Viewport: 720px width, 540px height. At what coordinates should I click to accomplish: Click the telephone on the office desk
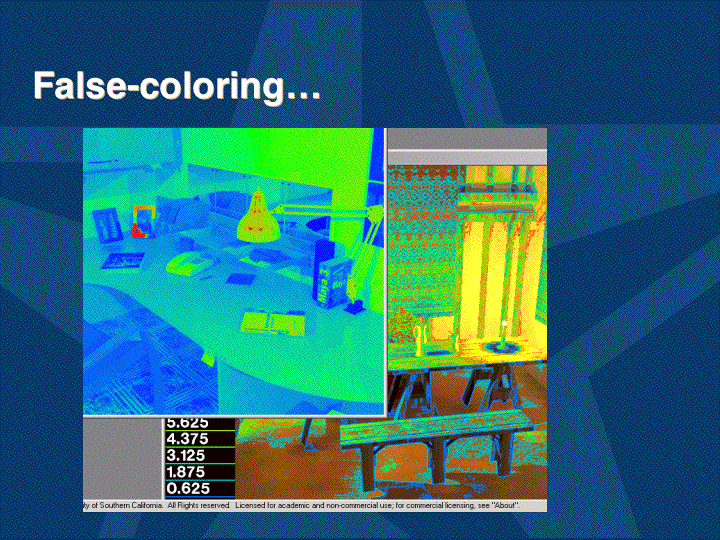point(188,264)
